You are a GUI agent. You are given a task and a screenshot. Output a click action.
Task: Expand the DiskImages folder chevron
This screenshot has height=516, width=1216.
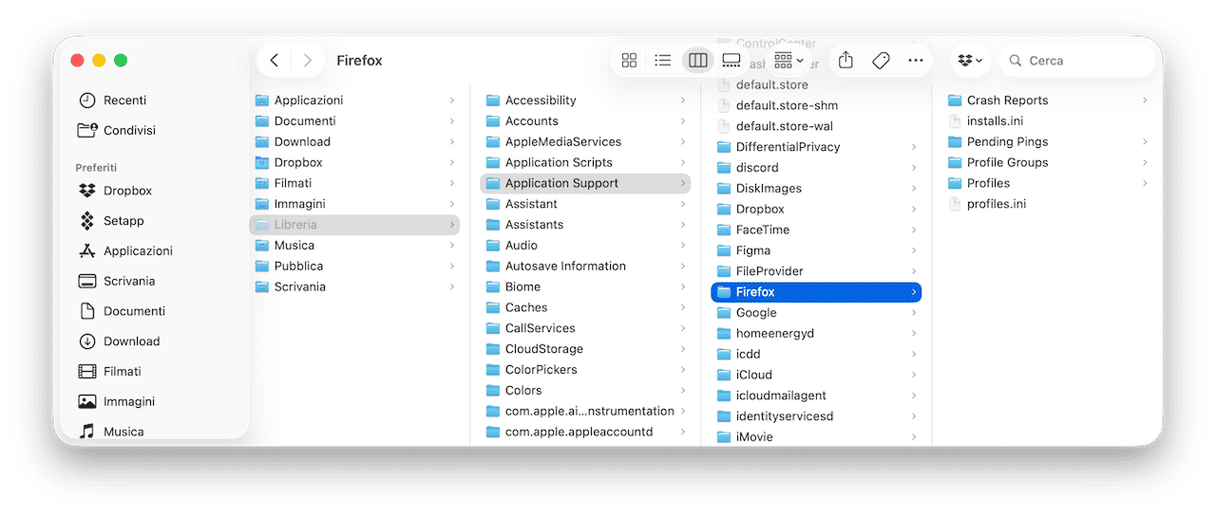point(914,188)
